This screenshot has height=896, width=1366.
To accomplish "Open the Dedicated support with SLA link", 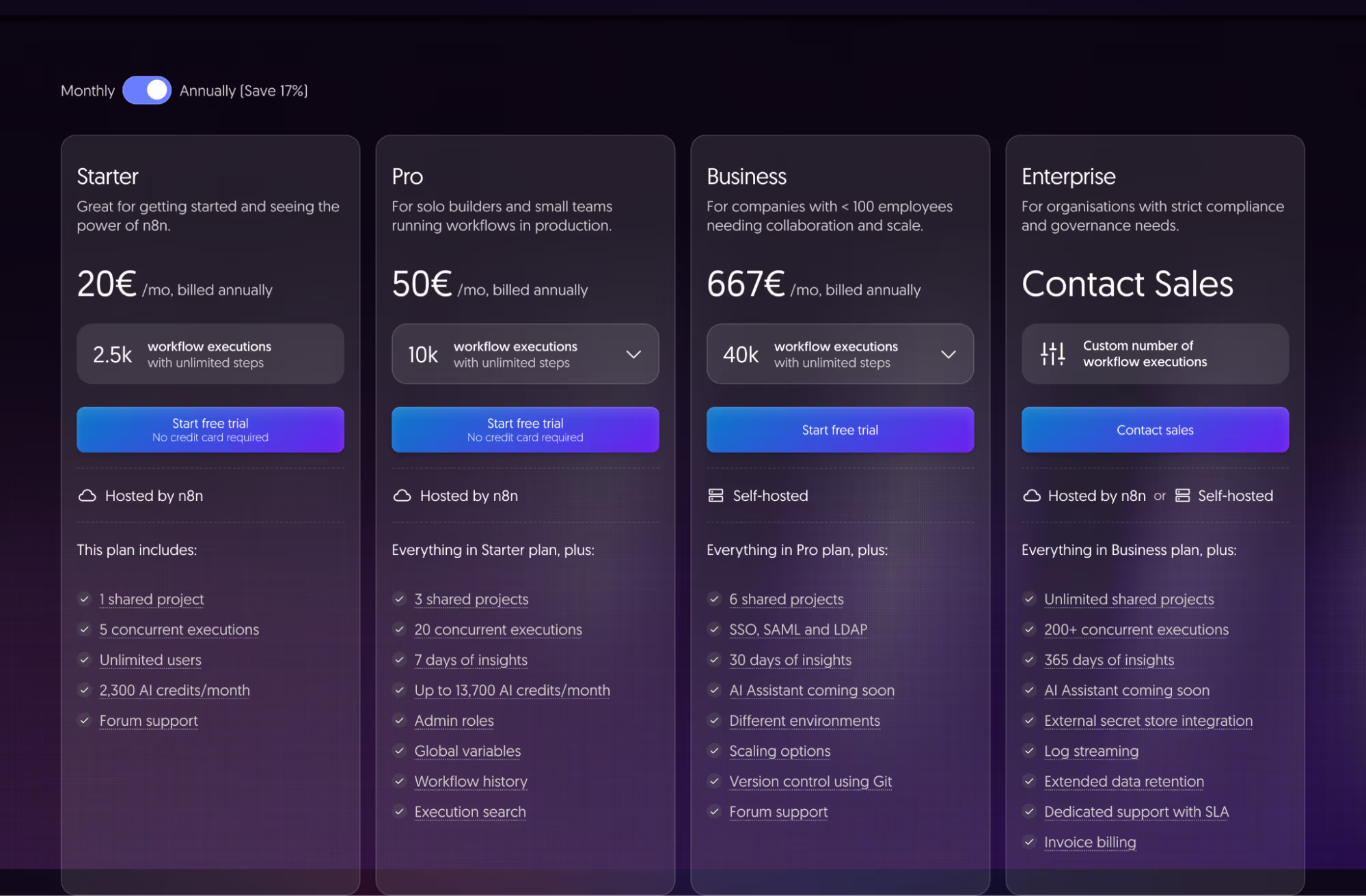I will (1136, 812).
